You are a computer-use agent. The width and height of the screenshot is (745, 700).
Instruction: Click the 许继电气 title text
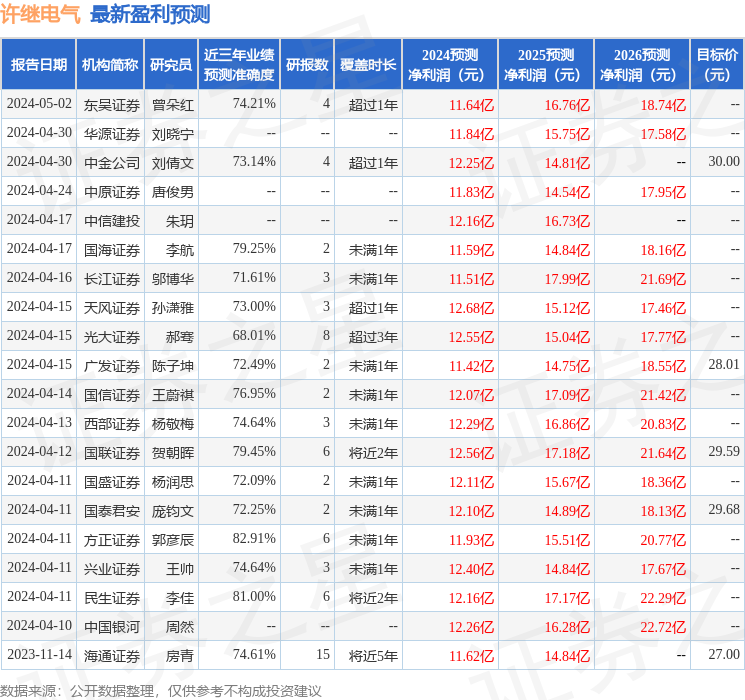[x=41, y=14]
